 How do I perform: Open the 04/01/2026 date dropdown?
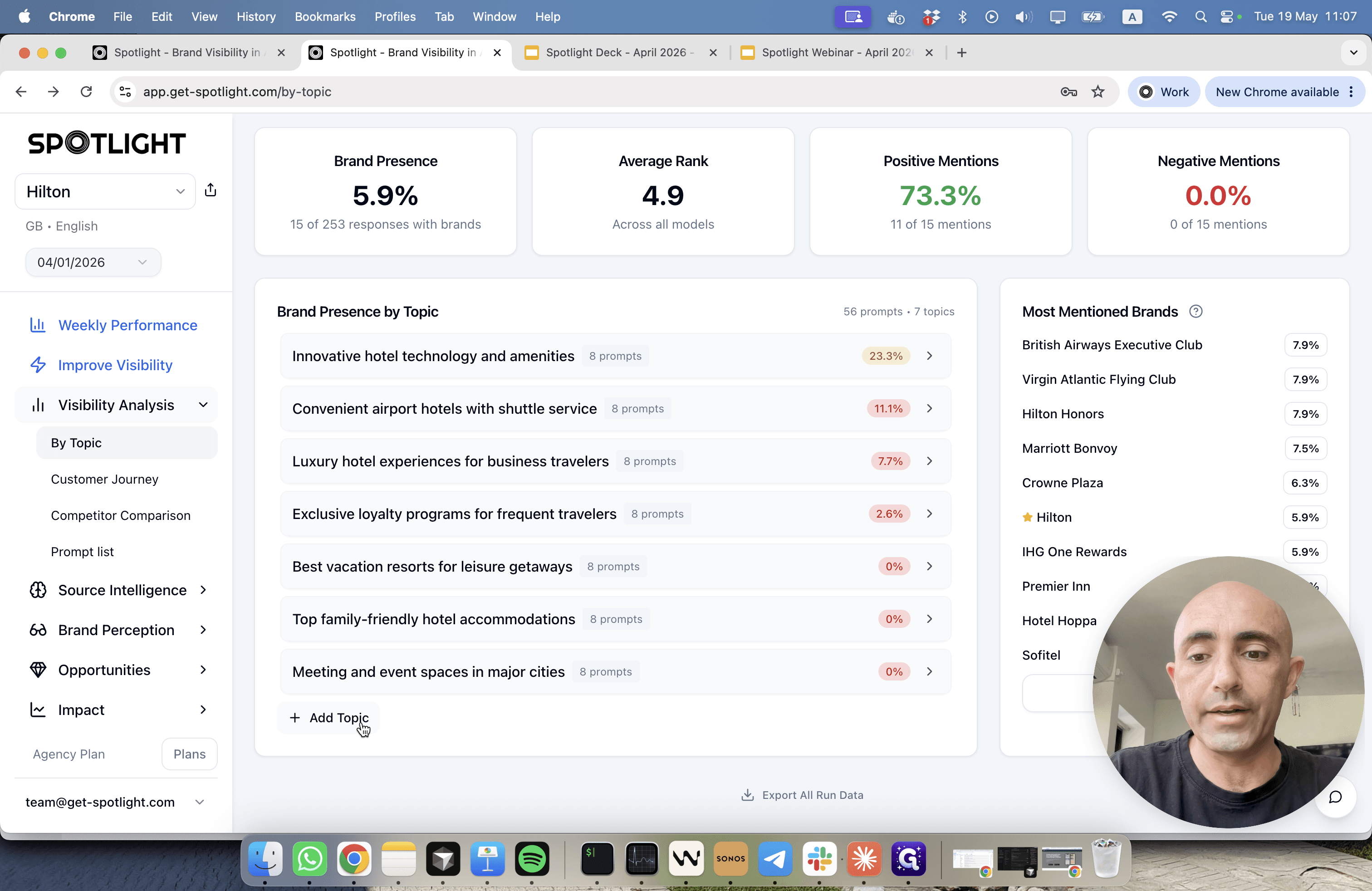coord(93,262)
